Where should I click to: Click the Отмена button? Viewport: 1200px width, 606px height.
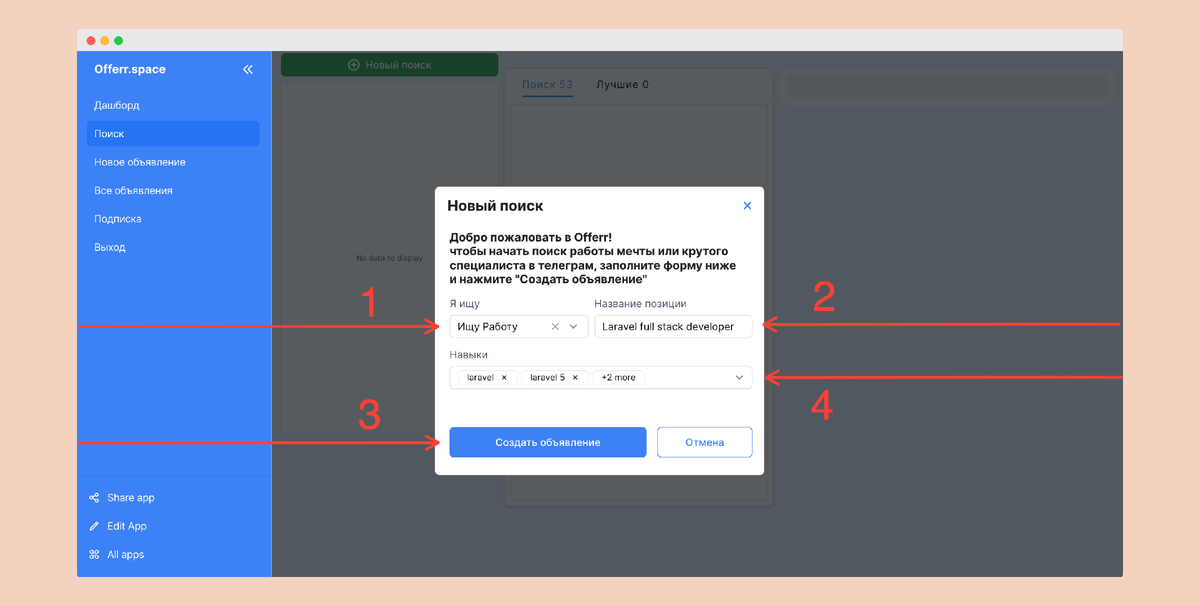pos(705,442)
